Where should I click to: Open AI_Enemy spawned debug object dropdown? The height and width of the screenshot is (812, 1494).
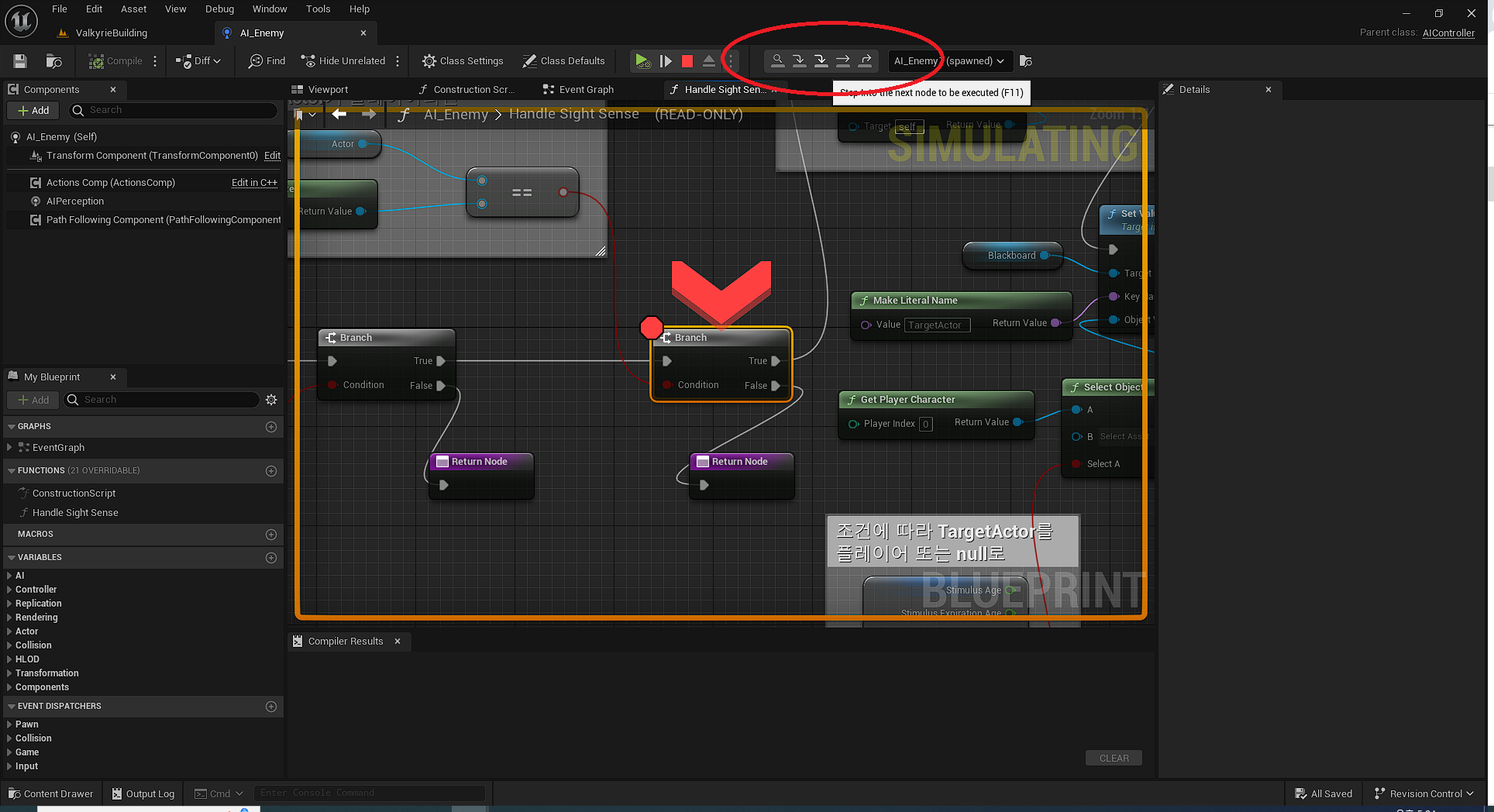click(x=949, y=61)
